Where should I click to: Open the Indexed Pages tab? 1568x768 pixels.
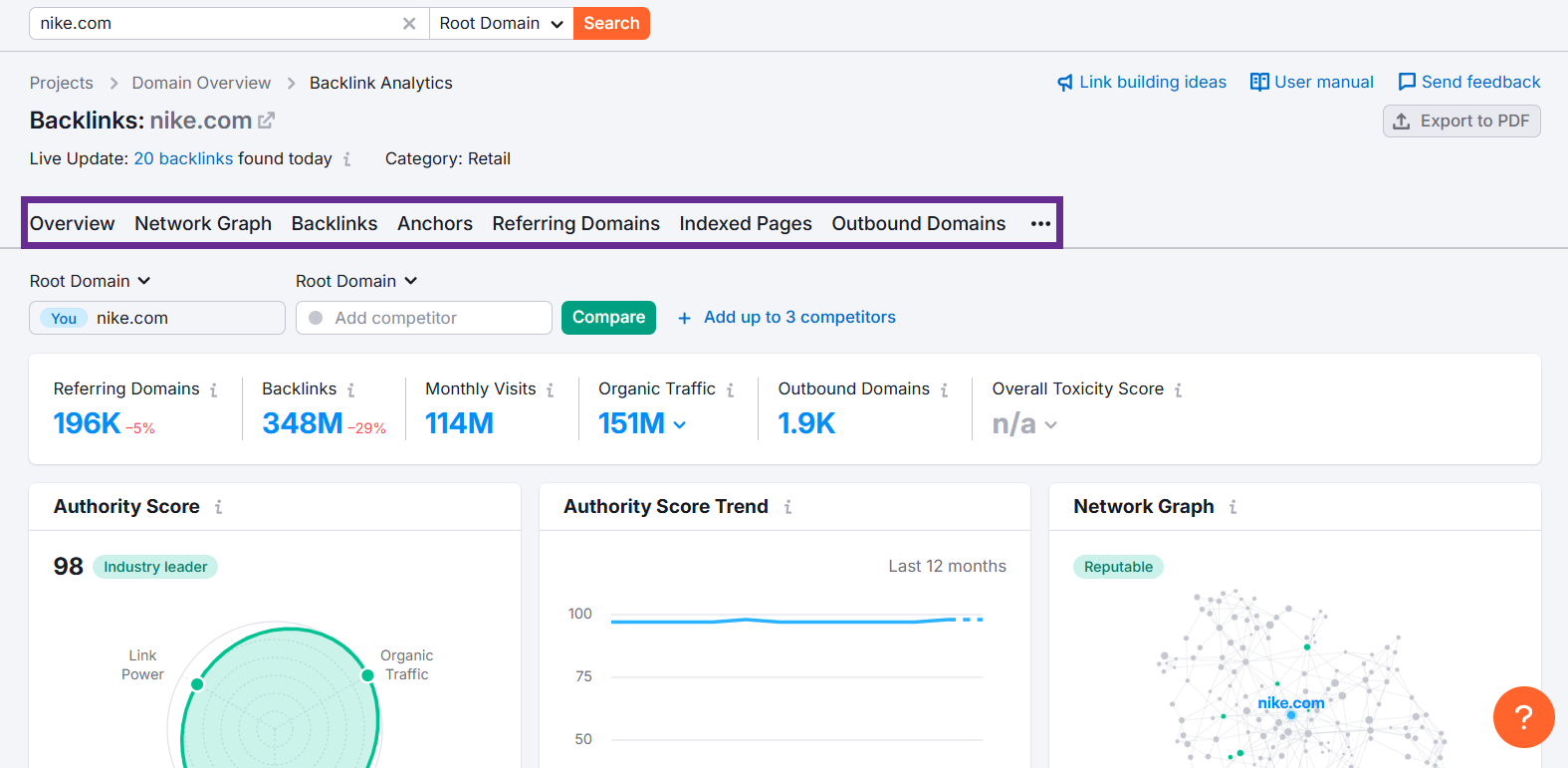746,224
